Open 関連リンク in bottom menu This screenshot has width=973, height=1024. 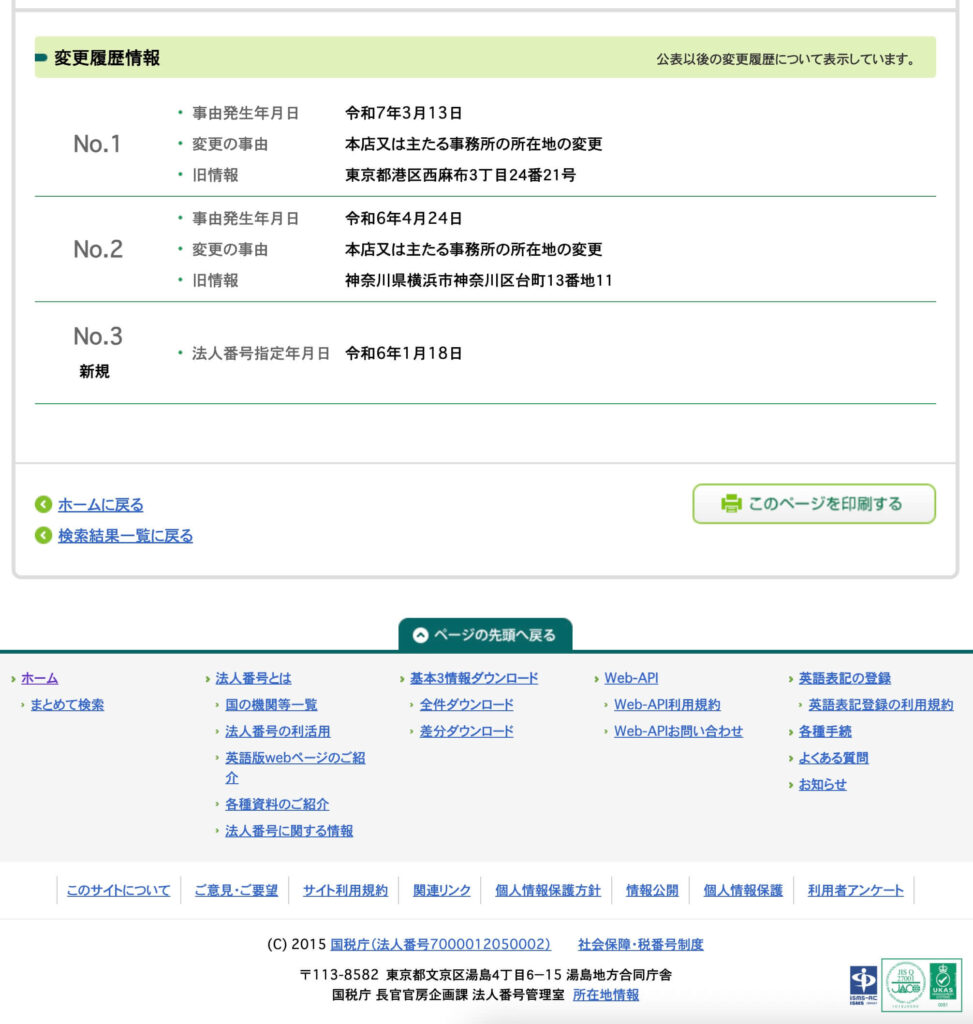pyautogui.click(x=441, y=890)
